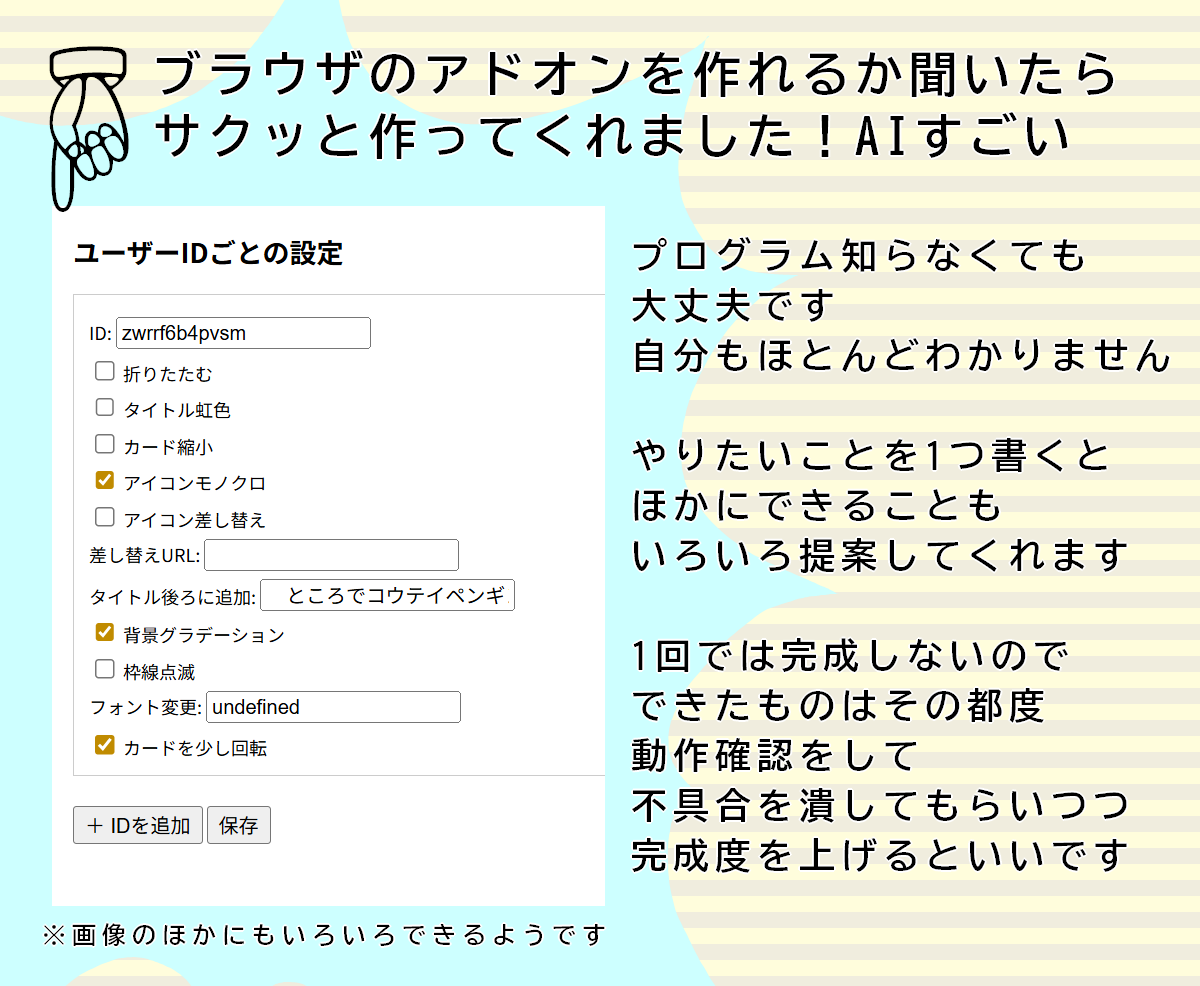Focus the 差し替えURL input box
Image resolution: width=1200 pixels, height=986 pixels.
click(331, 555)
